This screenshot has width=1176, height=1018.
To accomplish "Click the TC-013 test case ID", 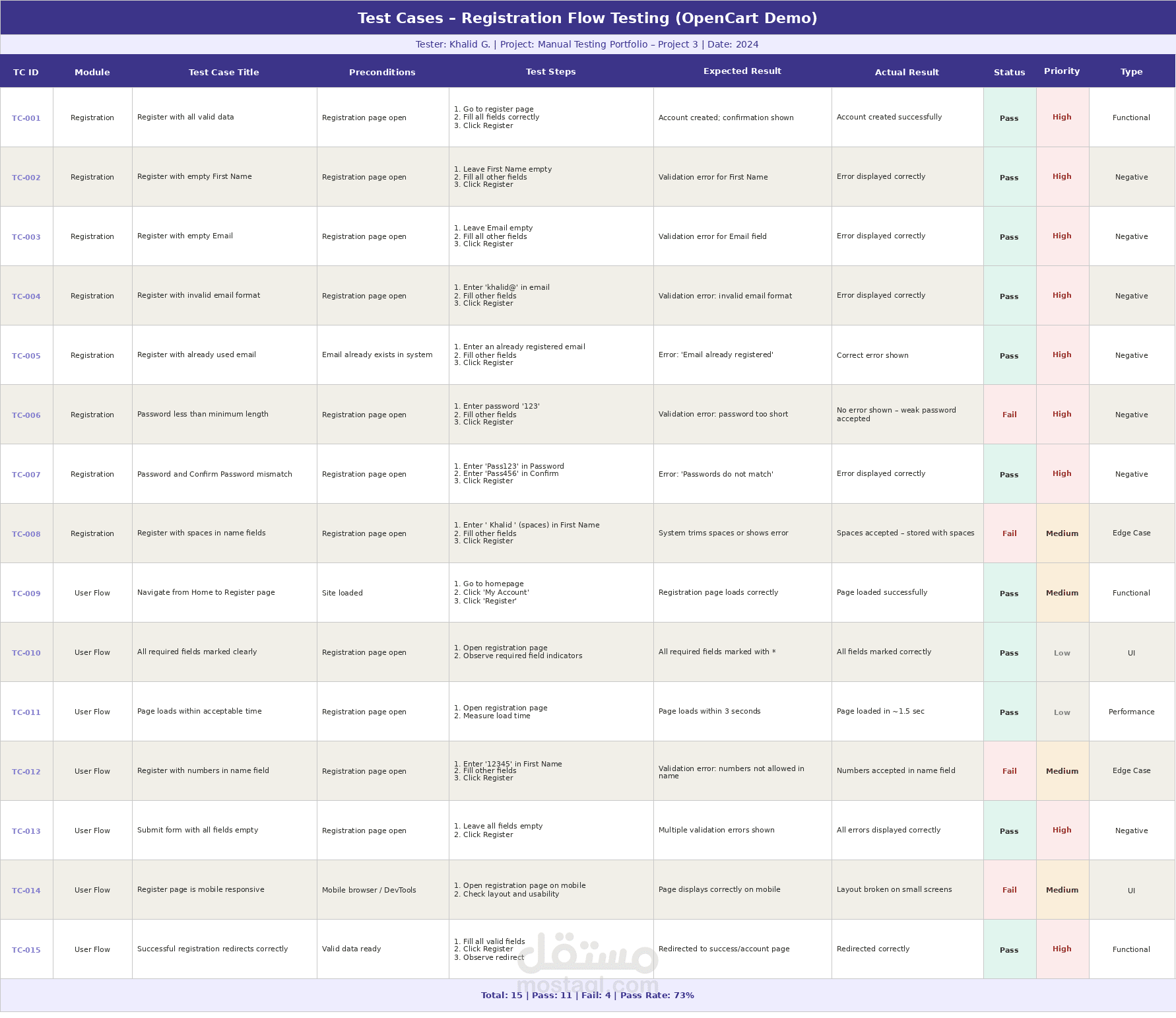I will tap(26, 831).
